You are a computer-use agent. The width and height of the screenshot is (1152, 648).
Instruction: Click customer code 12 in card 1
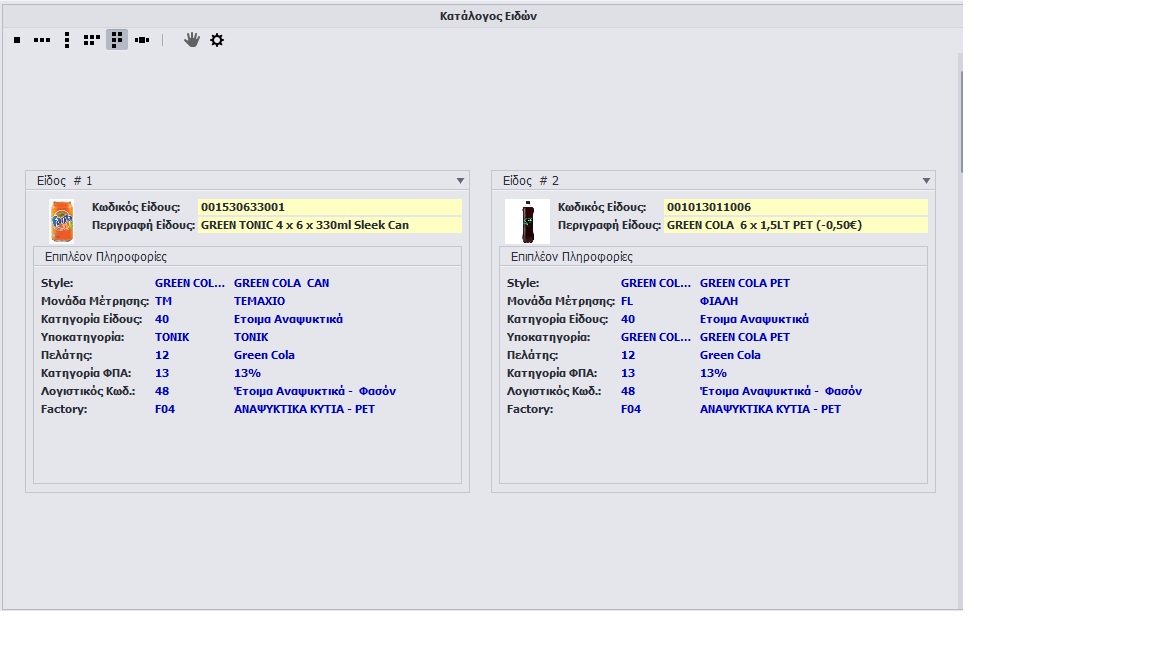coord(162,355)
